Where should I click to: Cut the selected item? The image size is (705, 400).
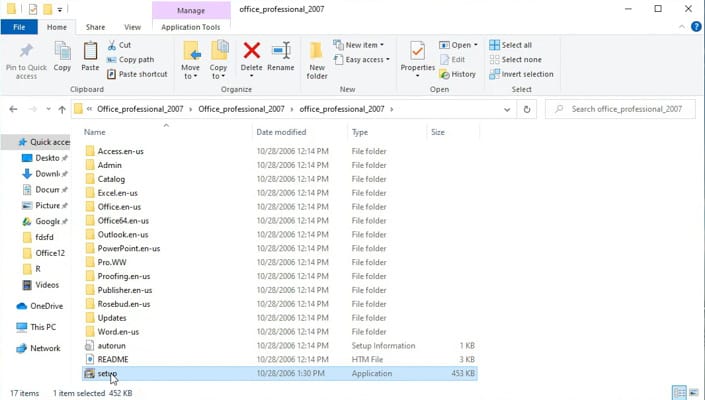coord(119,45)
